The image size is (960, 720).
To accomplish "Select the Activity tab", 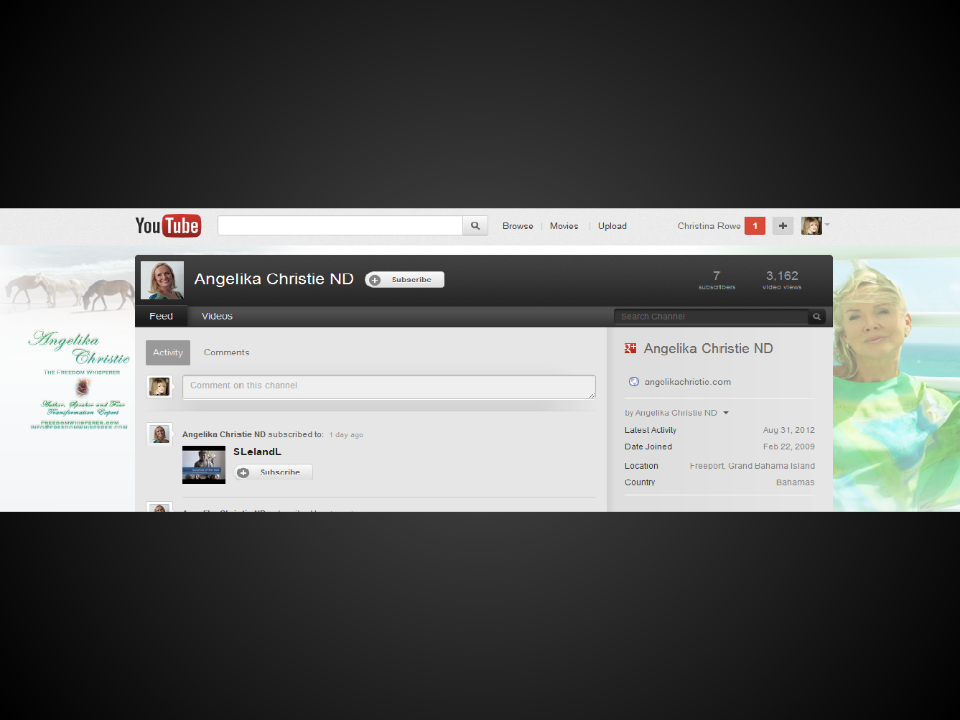I will (x=168, y=353).
